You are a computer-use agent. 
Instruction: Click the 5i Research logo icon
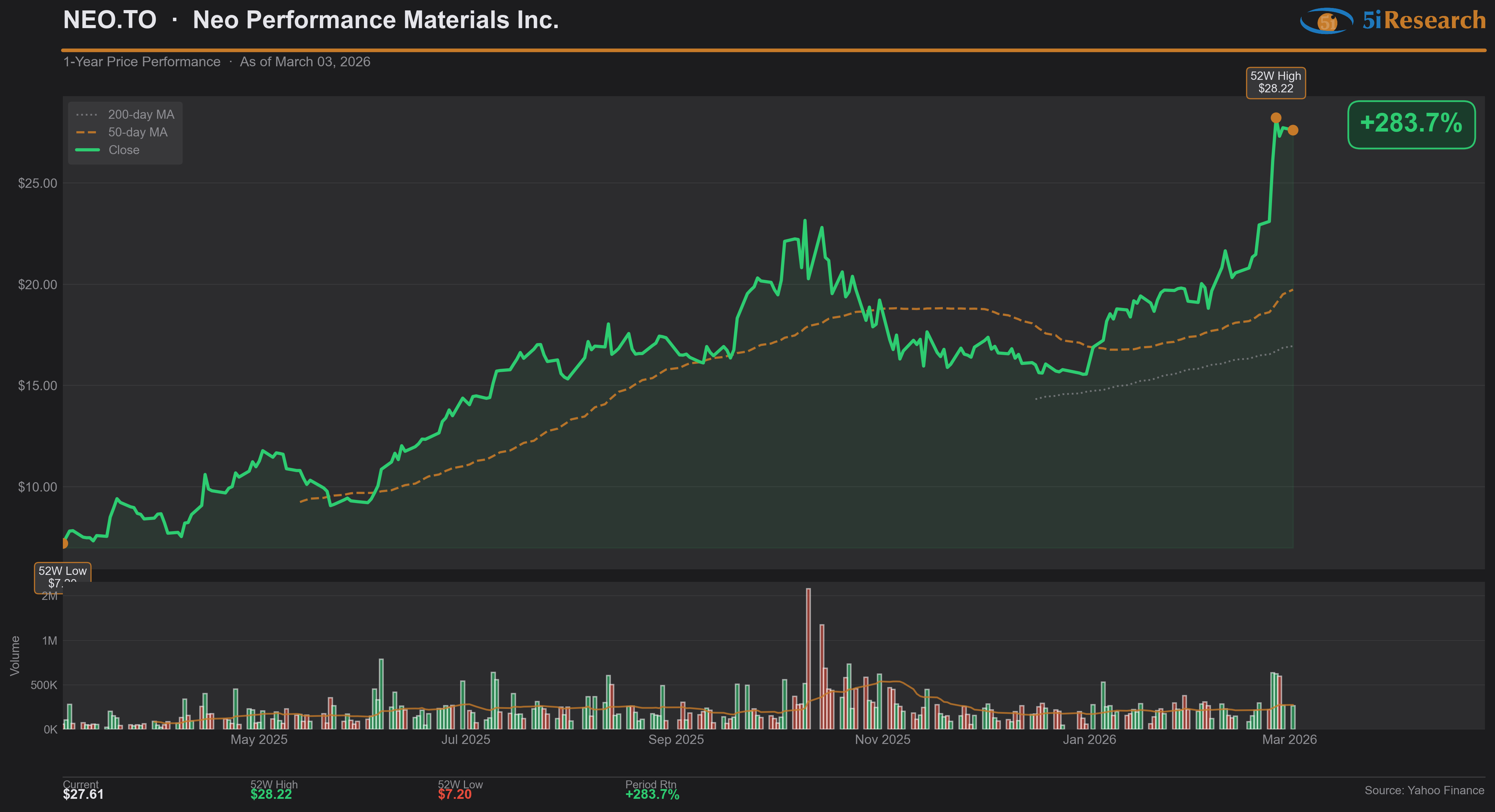pyautogui.click(x=1327, y=21)
